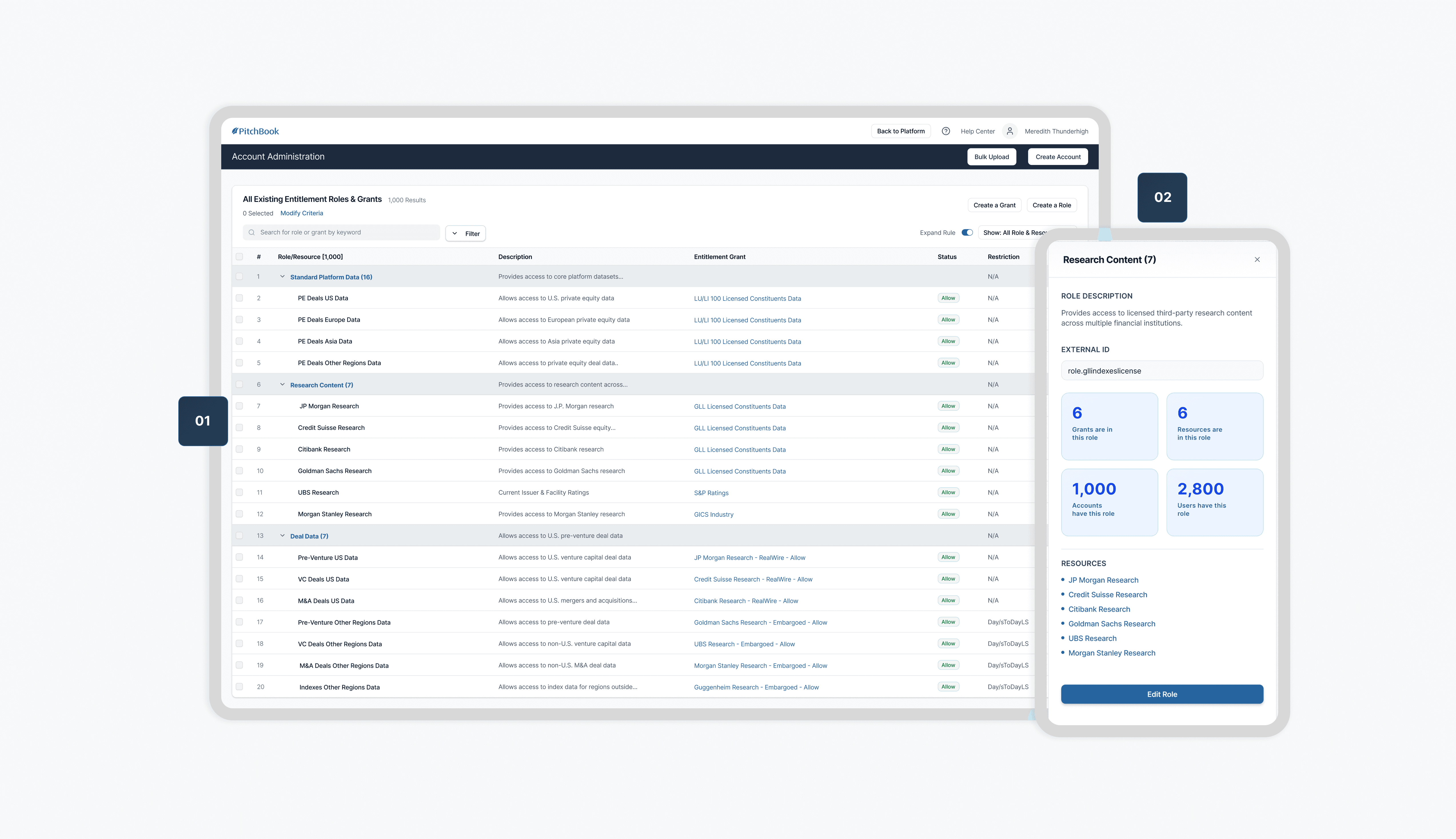Click the Allow badge for PE Deals US Data
The width and height of the screenshot is (1456, 839).
point(948,299)
